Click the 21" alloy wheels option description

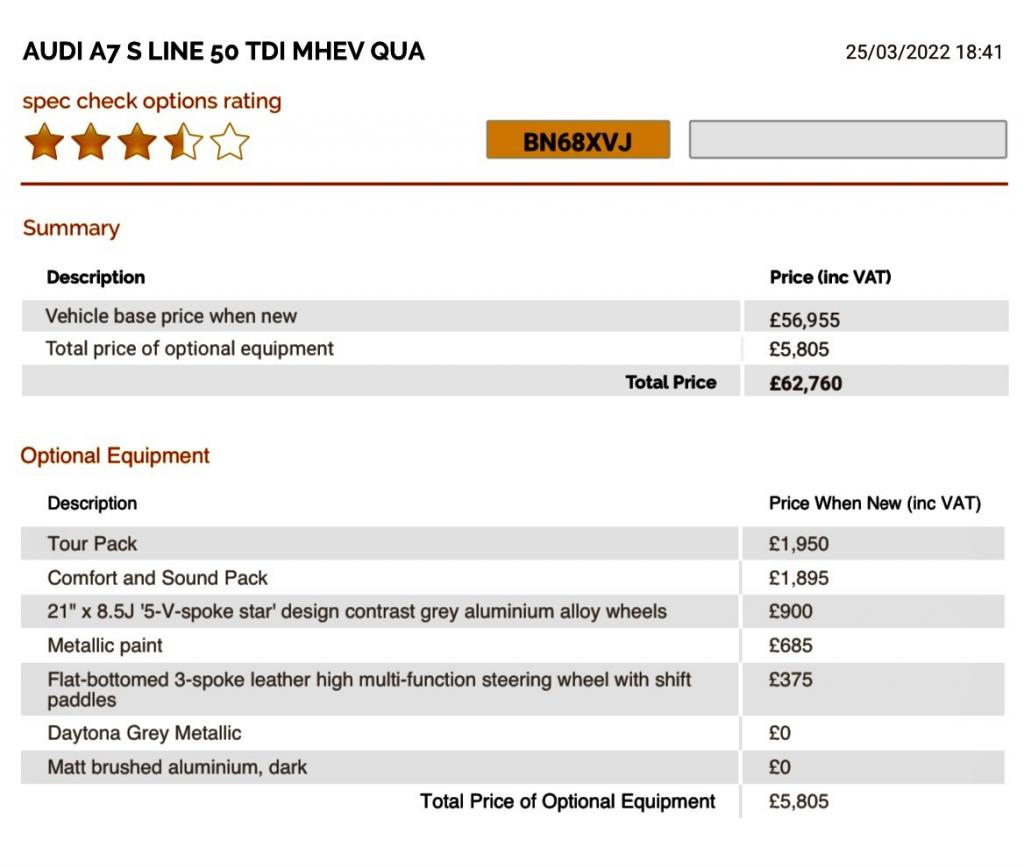click(x=357, y=611)
